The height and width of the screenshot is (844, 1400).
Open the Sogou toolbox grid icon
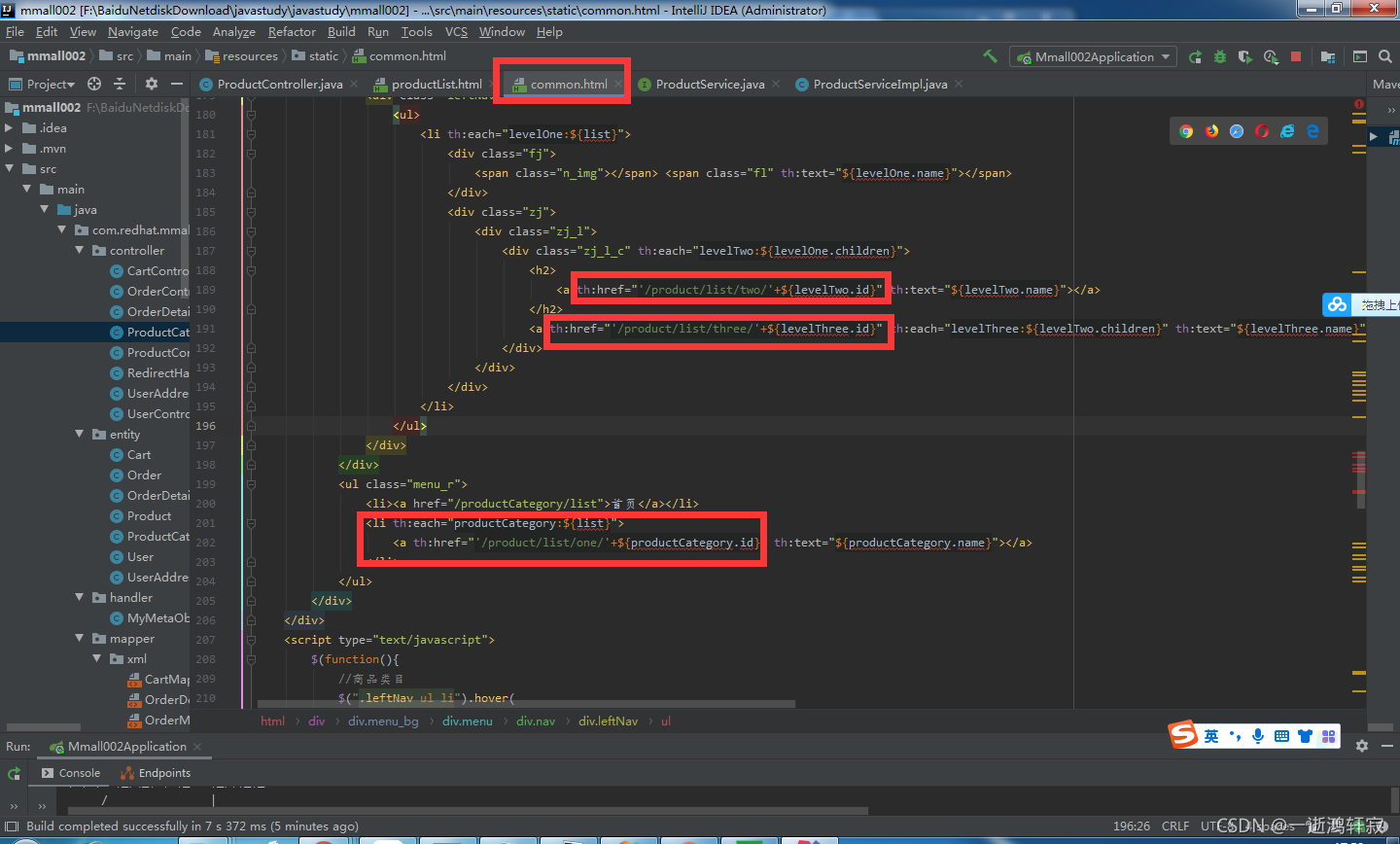1328,736
